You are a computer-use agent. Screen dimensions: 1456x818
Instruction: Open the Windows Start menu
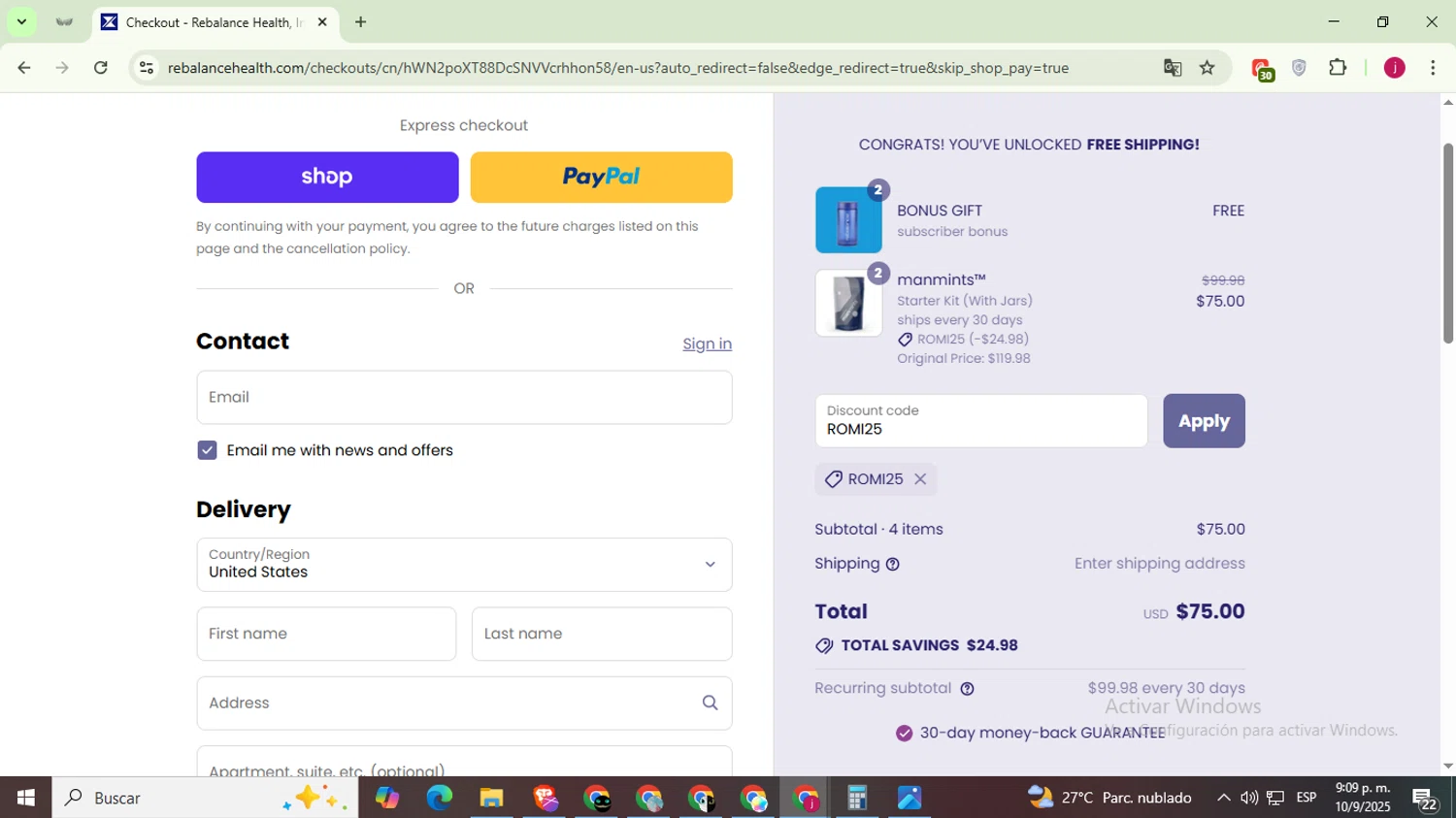[x=25, y=798]
